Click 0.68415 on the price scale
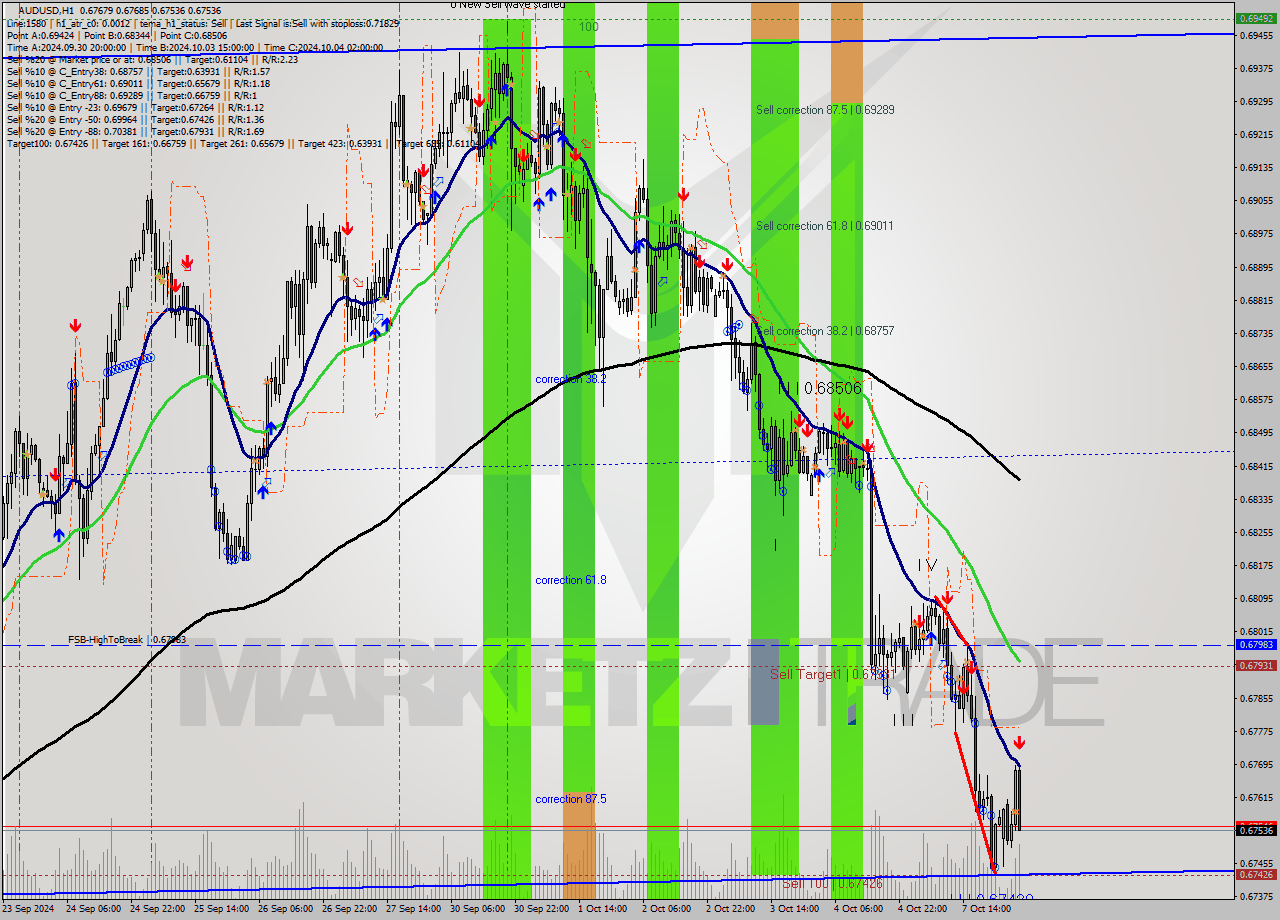This screenshot has width=1280, height=920. (1256, 466)
